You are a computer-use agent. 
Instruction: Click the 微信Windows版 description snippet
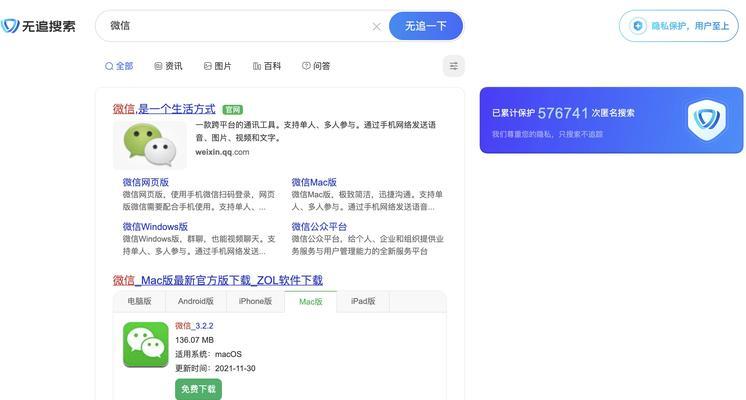[x=199, y=245]
